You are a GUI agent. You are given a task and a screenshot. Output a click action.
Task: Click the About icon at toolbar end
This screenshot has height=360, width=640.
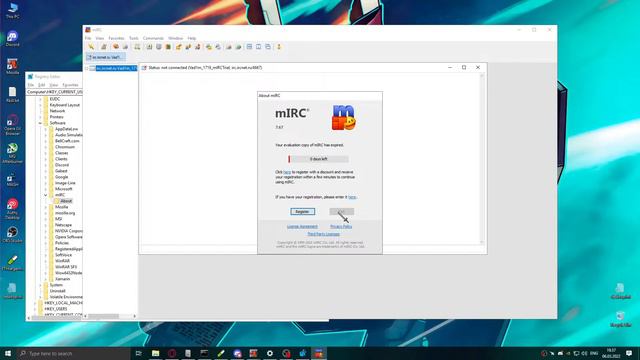(x=279, y=47)
